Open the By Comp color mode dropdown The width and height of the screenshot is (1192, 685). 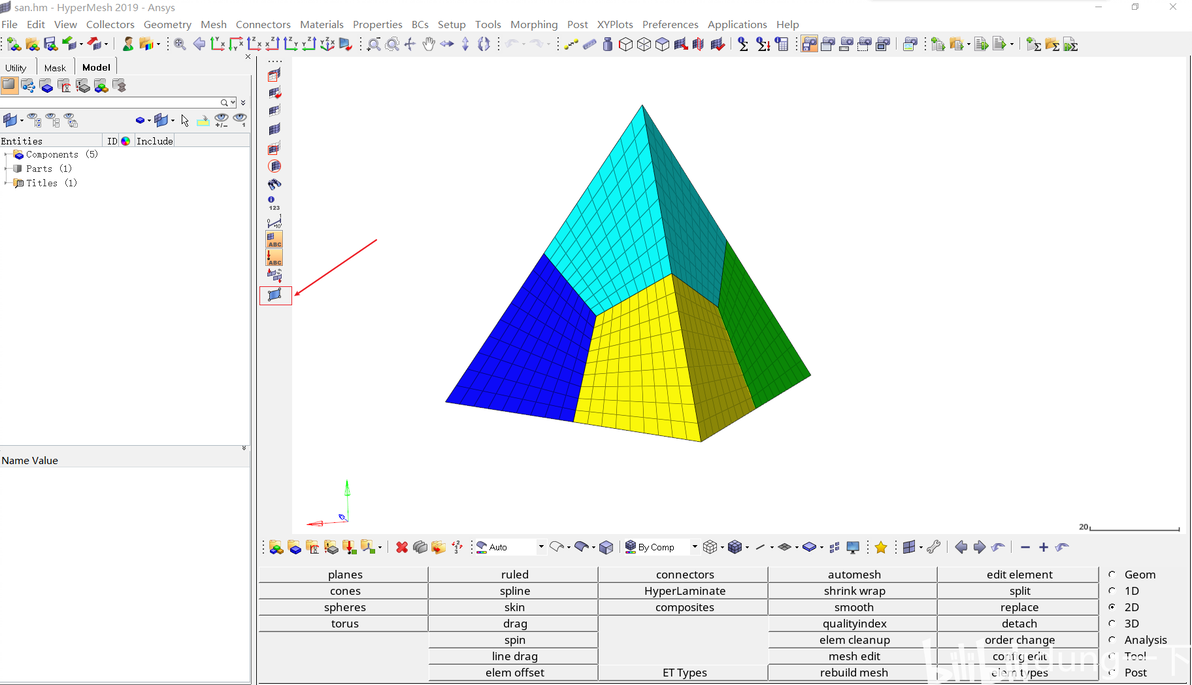pos(694,547)
